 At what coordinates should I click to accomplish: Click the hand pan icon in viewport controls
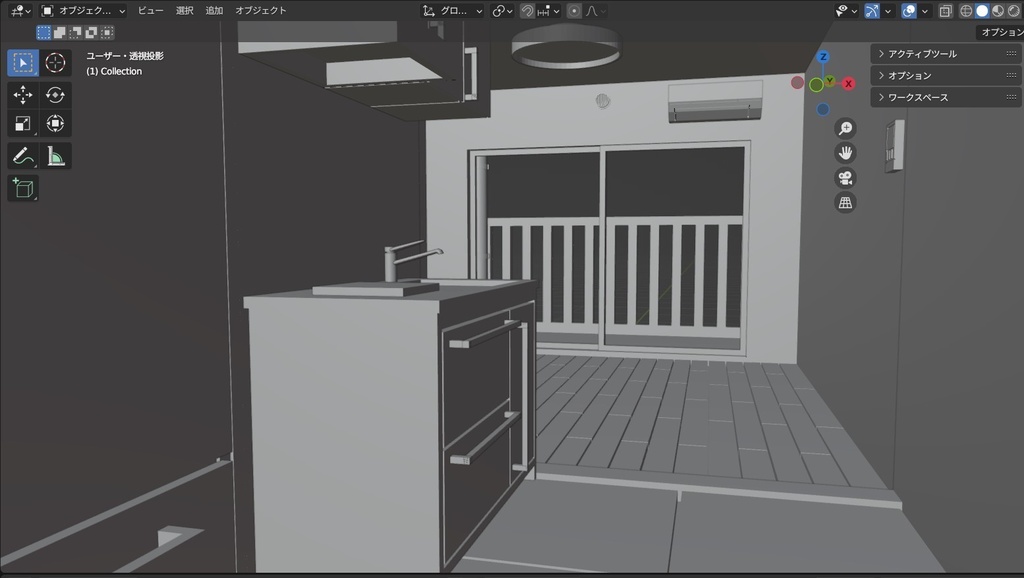coord(845,153)
